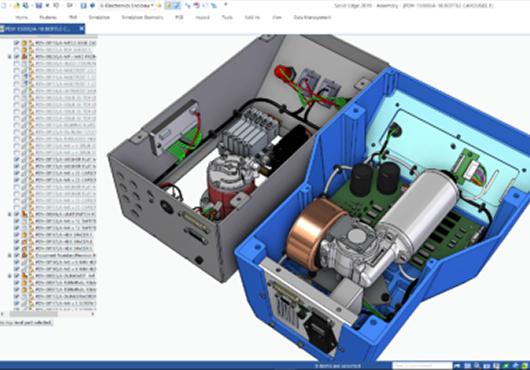Switch to the Data Management ribbon tab
The image size is (530, 370).
click(x=312, y=17)
